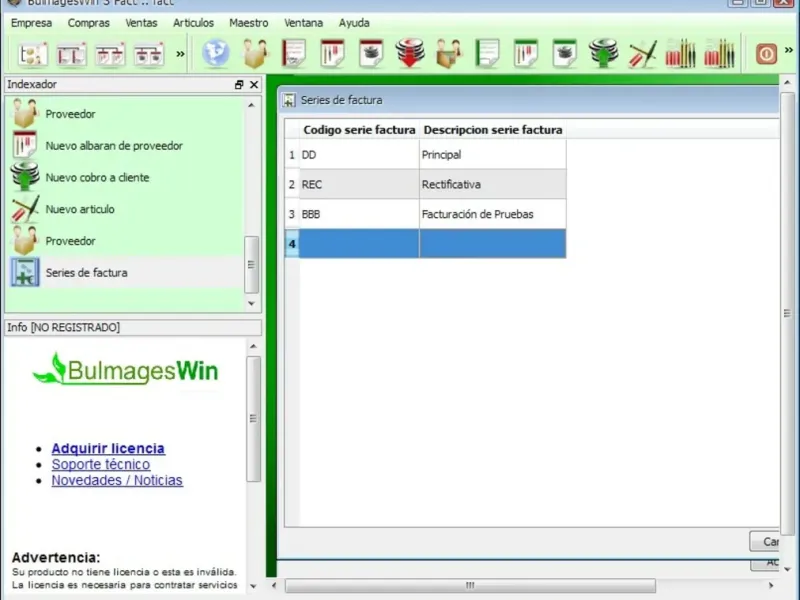Open the Empresa menu
This screenshot has width=800, height=600.
(32, 23)
